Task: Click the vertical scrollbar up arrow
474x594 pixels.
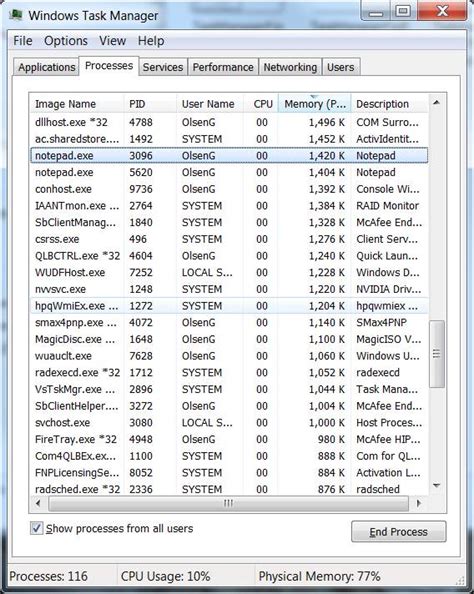Action: (436, 102)
